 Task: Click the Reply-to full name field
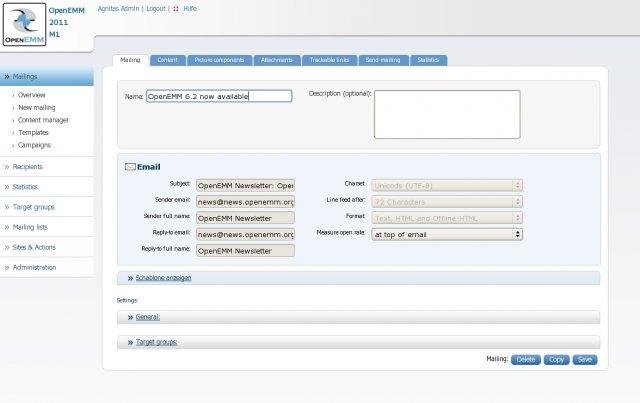click(245, 251)
